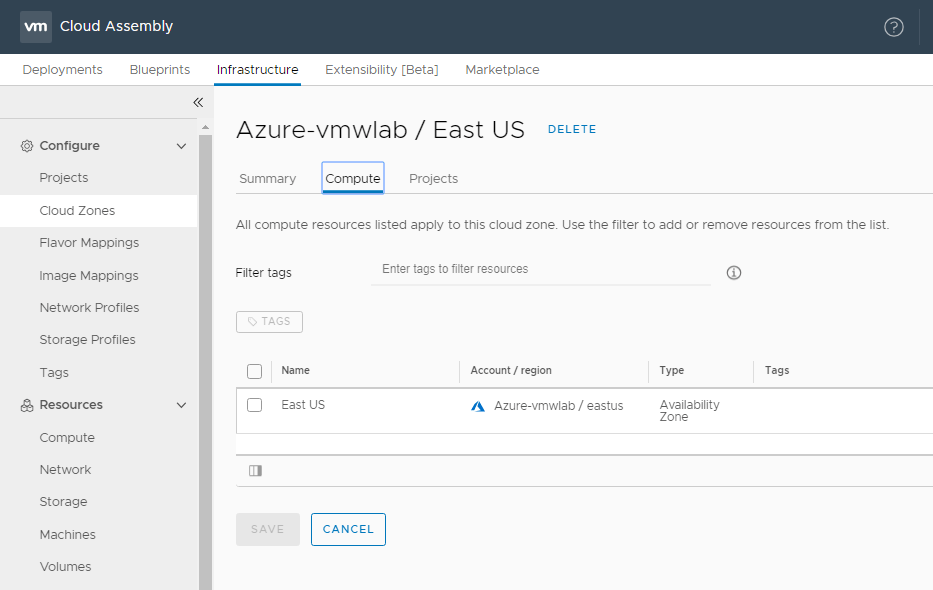Collapse sidebar with double chevron icon

[x=198, y=102]
